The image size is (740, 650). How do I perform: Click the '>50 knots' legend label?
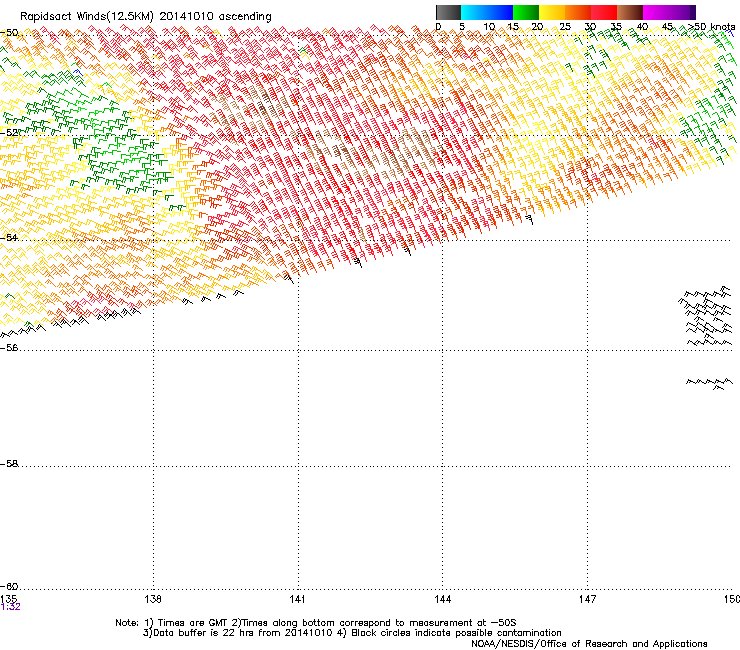(711, 26)
